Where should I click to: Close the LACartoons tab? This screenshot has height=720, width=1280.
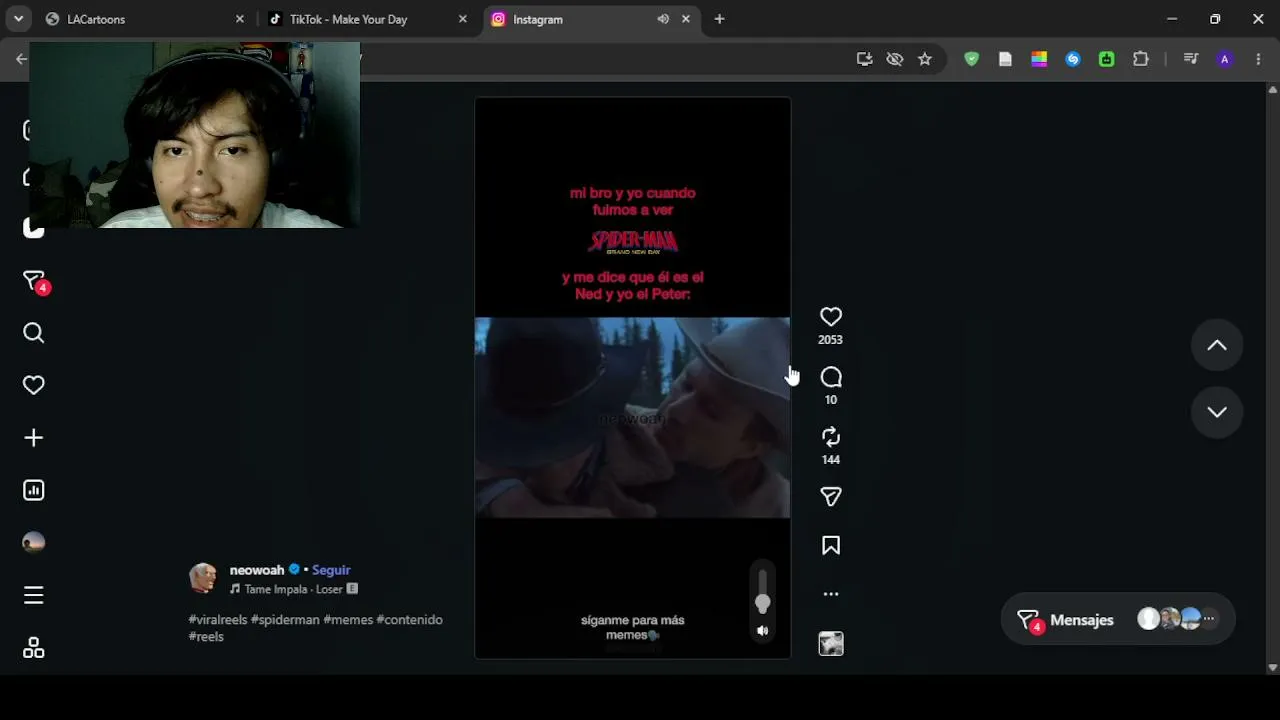240,19
